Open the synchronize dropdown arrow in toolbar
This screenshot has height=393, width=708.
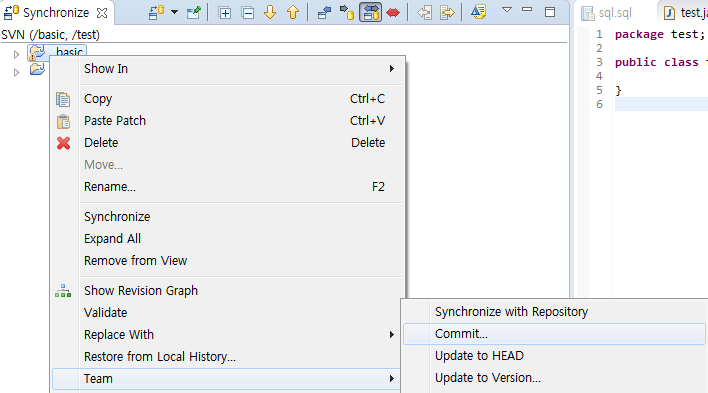pyautogui.click(x=174, y=12)
